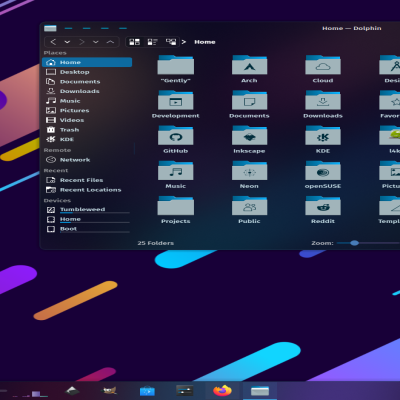The height and width of the screenshot is (400, 400).
Task: Select the Inkscape folder
Action: coord(249,140)
